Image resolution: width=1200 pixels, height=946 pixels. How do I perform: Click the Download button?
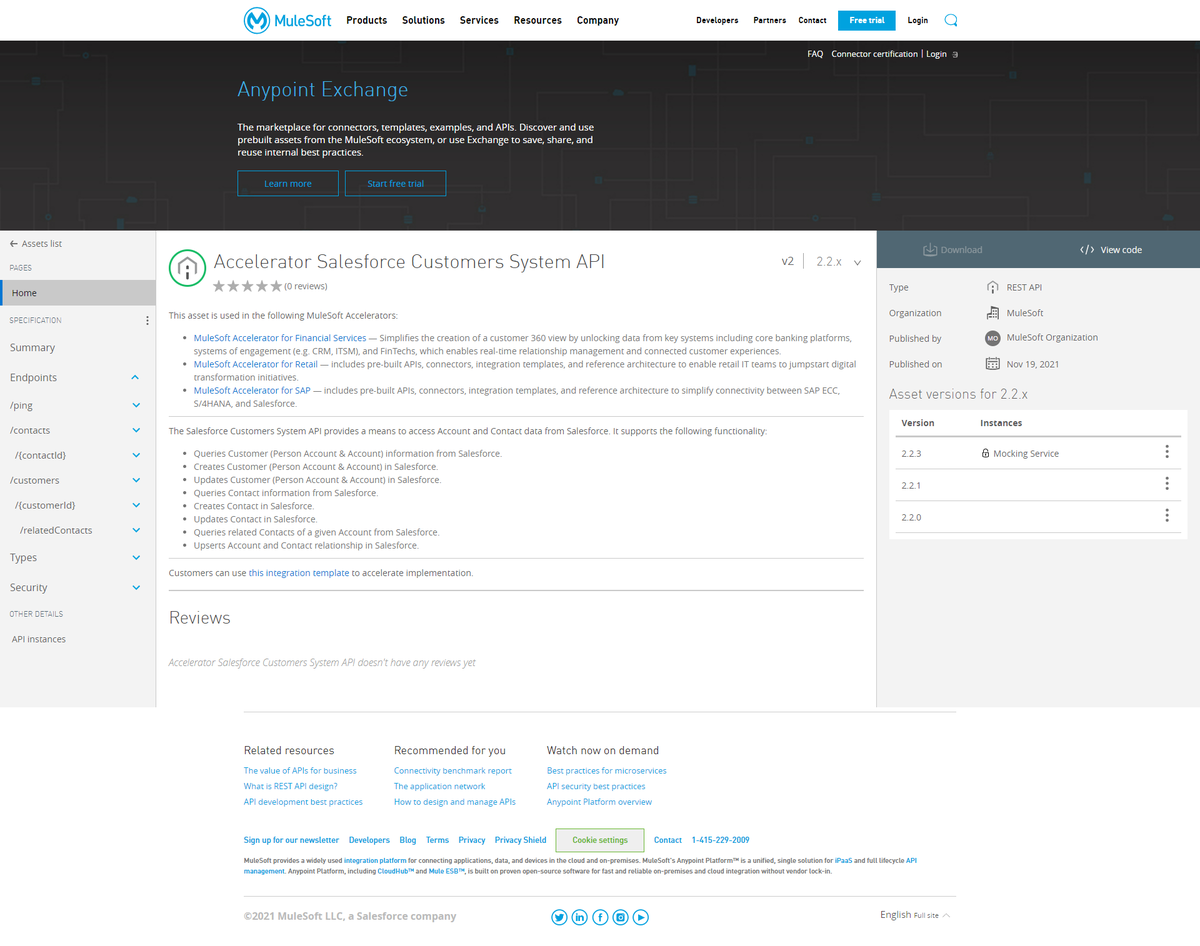click(952, 250)
